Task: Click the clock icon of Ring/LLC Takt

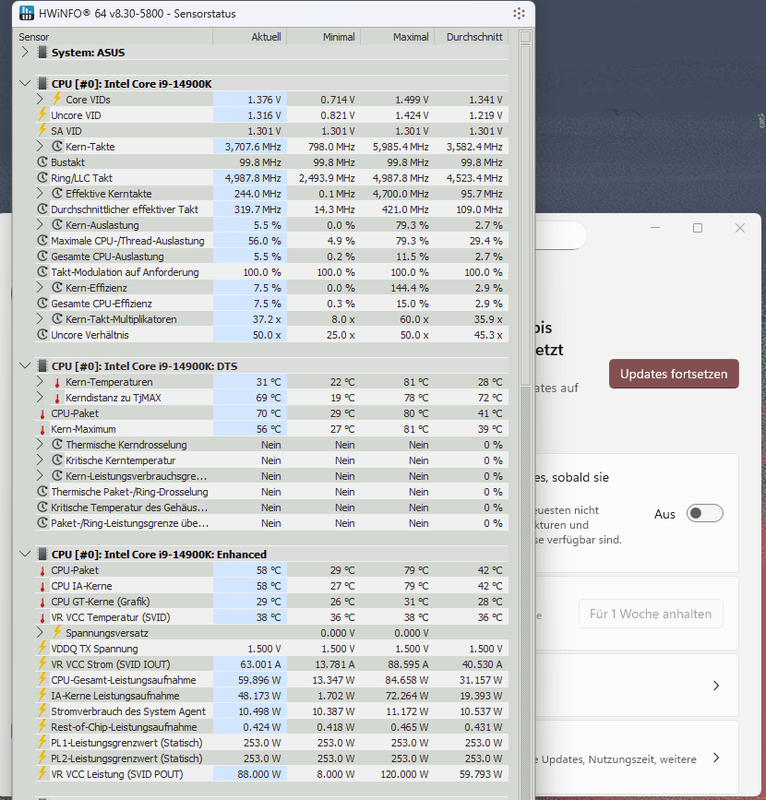Action: tap(43, 178)
